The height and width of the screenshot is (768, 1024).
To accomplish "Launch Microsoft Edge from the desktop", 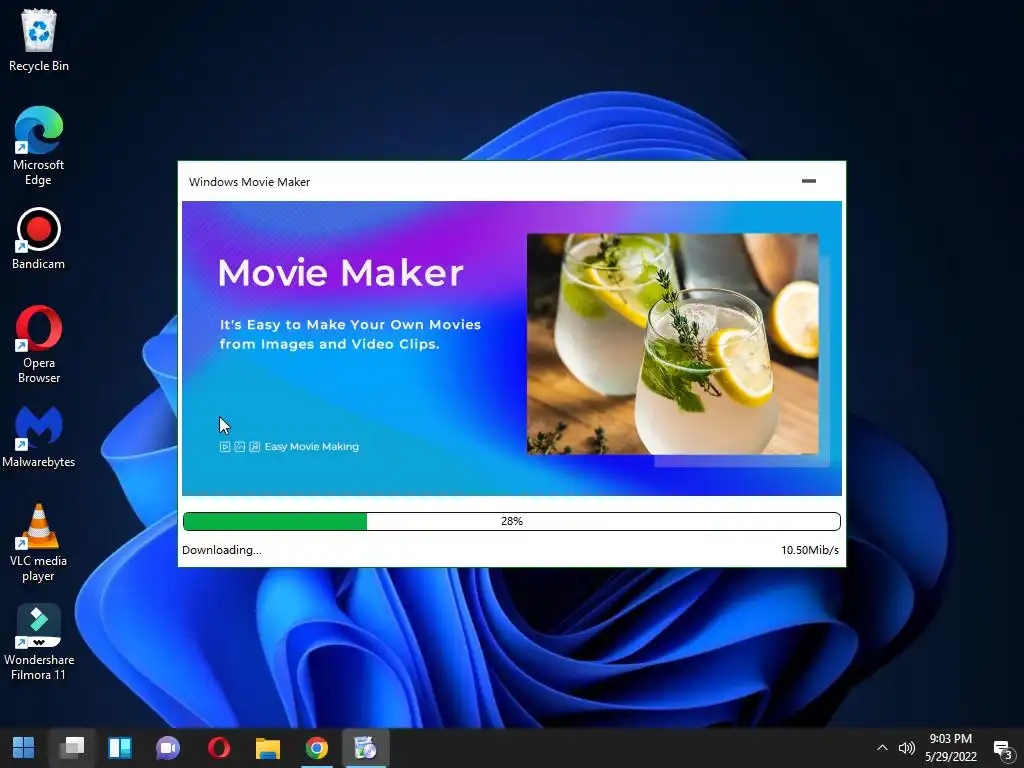I will [39, 146].
